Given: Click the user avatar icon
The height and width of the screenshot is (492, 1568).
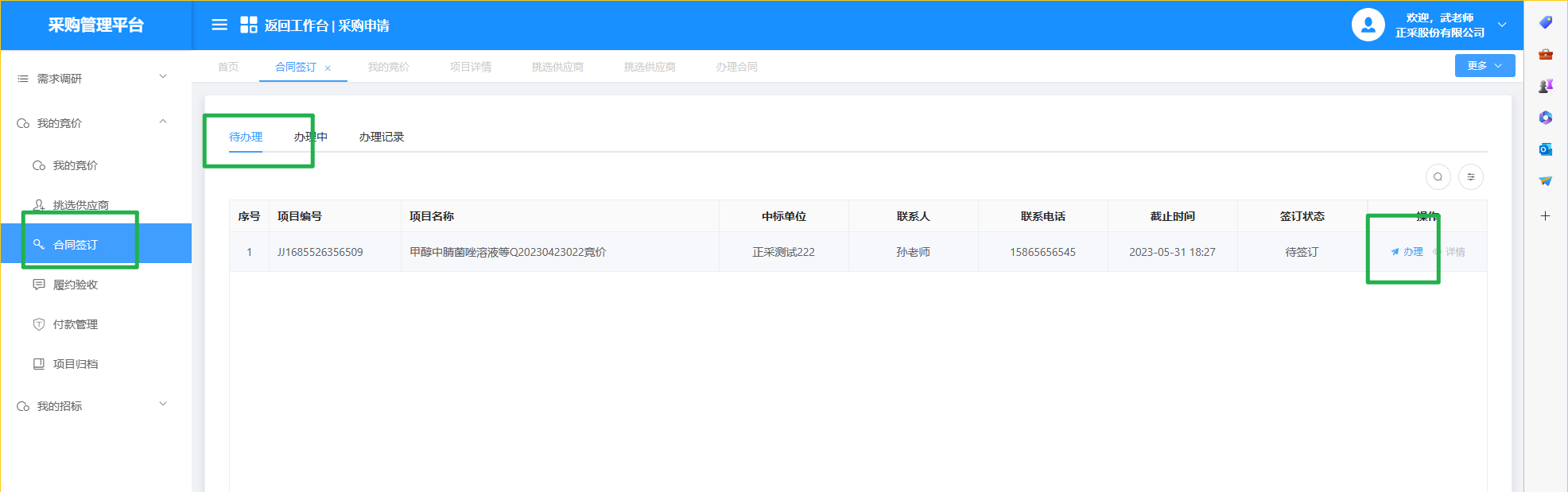Looking at the screenshot, I should tap(1368, 25).
